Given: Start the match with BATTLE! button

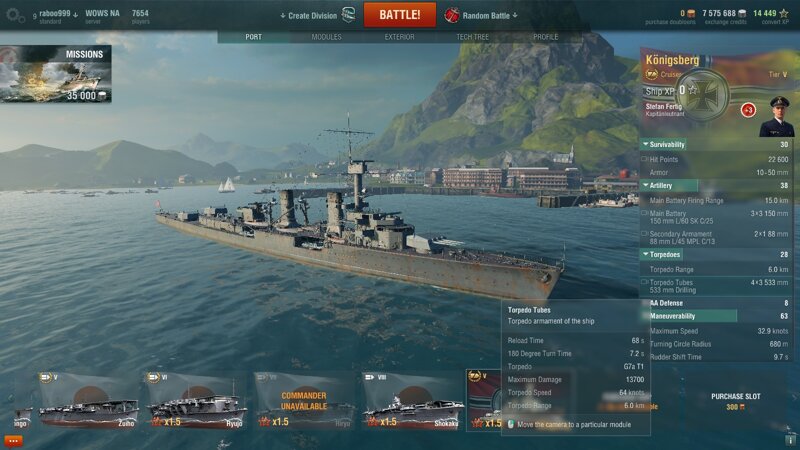Looking at the screenshot, I should [x=399, y=15].
